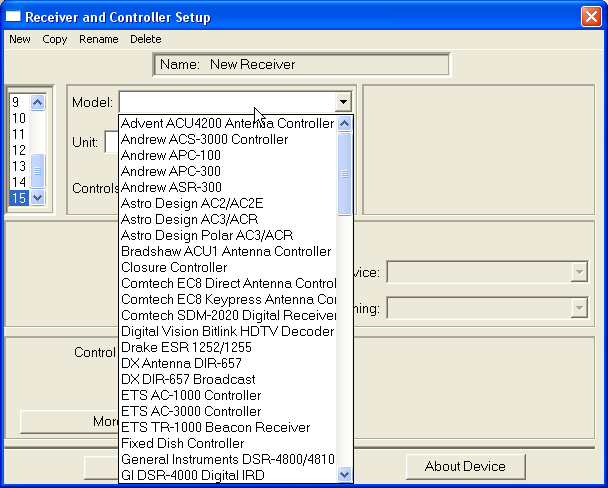
Task: Select ETS TR-1000 Beacon Receiver
Action: [x=215, y=428]
